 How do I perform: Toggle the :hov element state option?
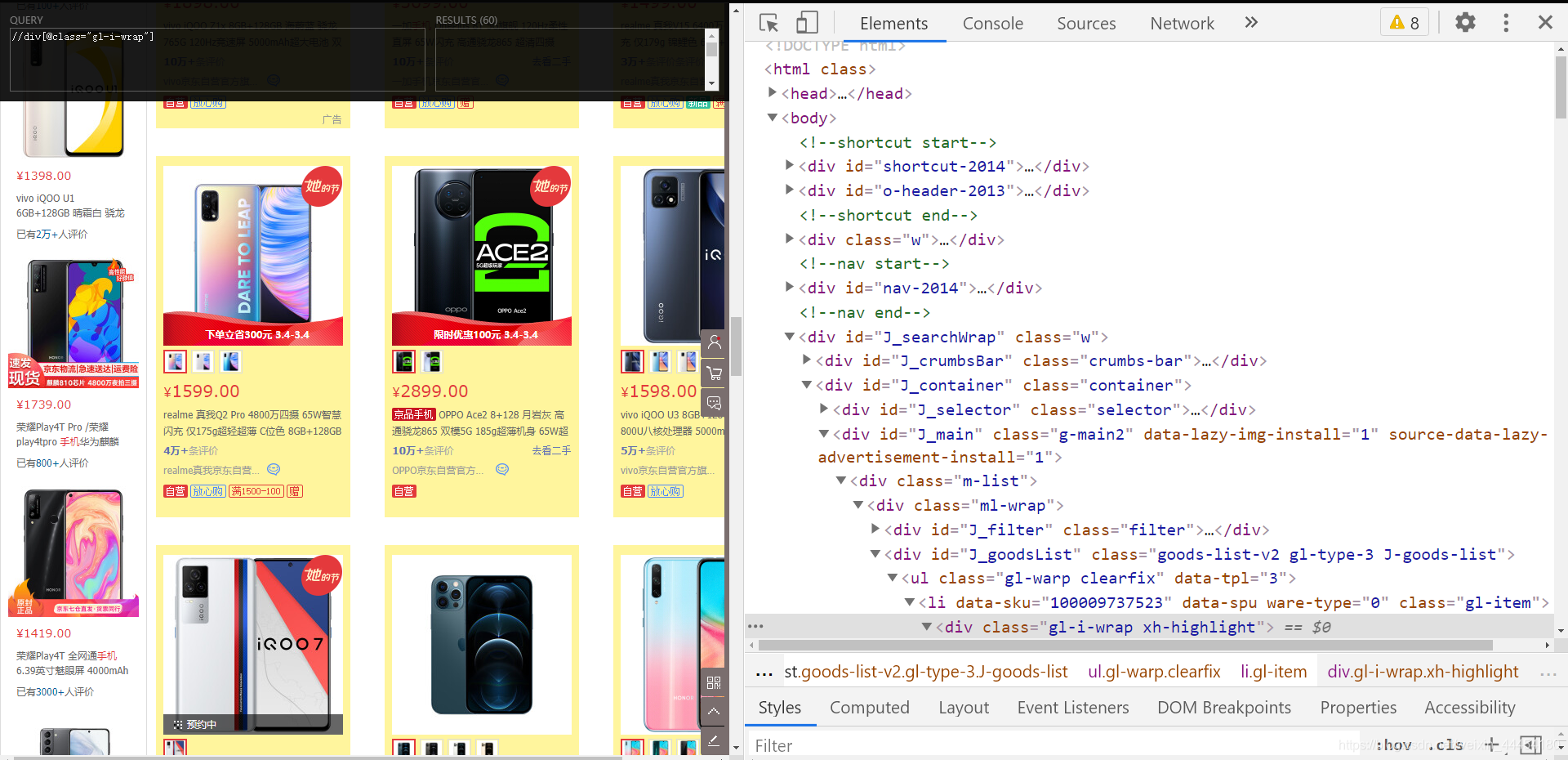1395,744
